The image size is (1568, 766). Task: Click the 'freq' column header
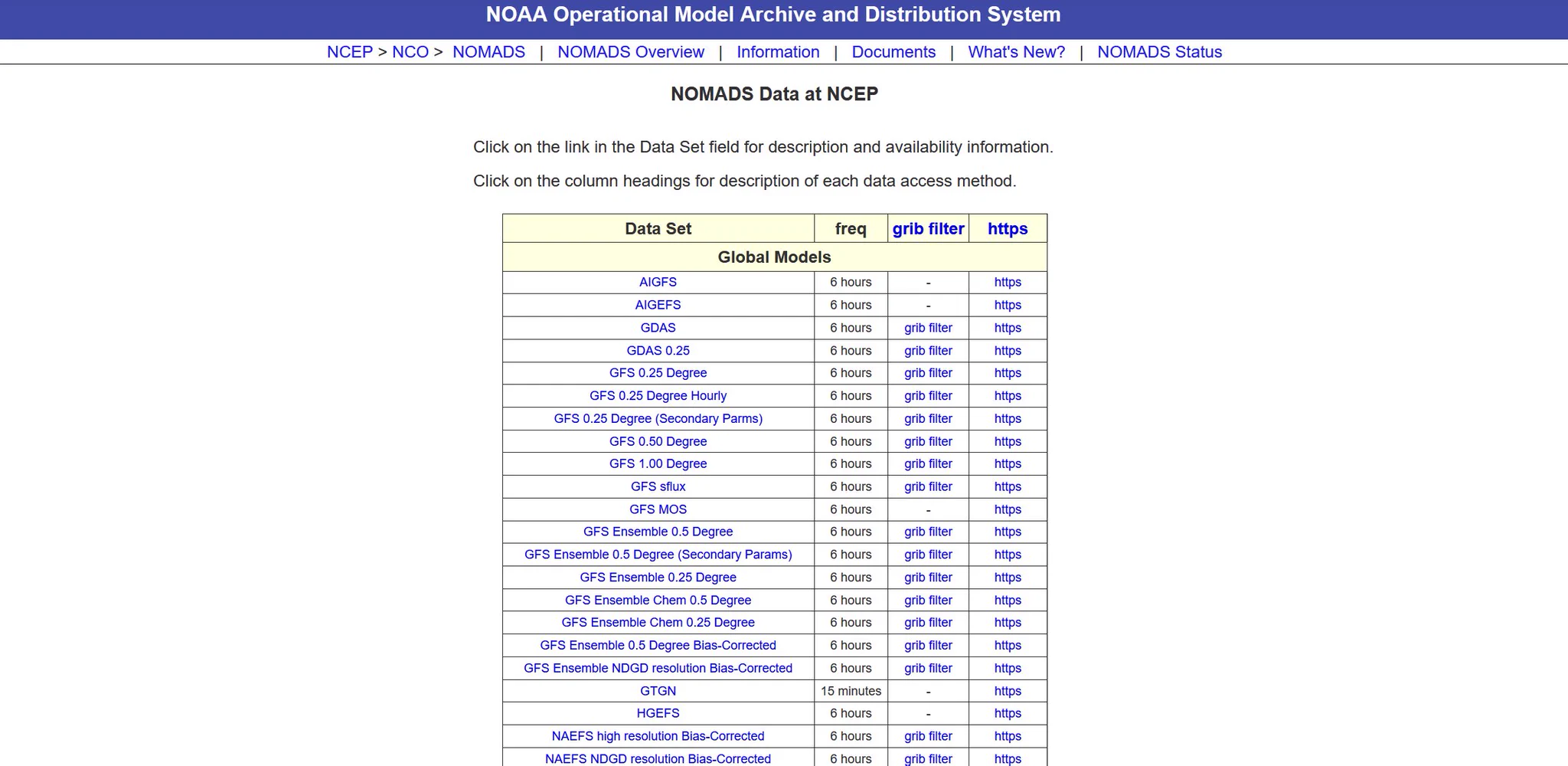(851, 228)
